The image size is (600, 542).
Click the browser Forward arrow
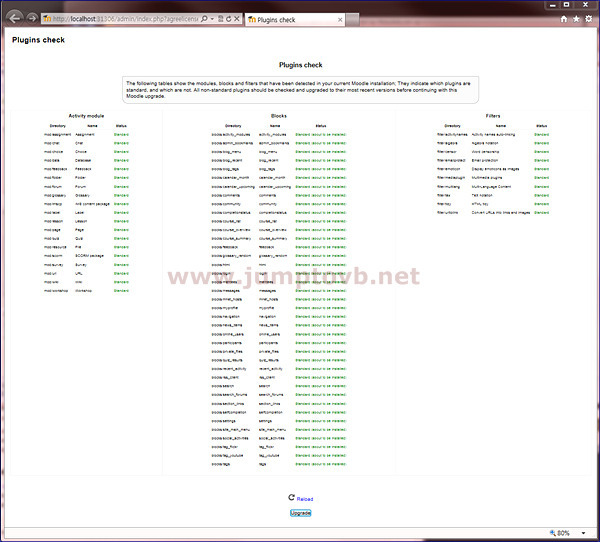click(x=32, y=18)
